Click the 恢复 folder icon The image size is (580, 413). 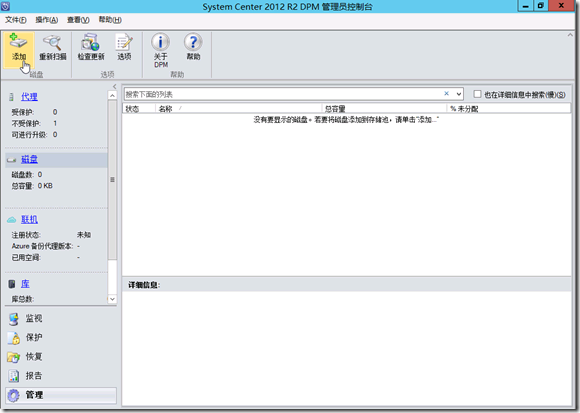[x=14, y=357]
